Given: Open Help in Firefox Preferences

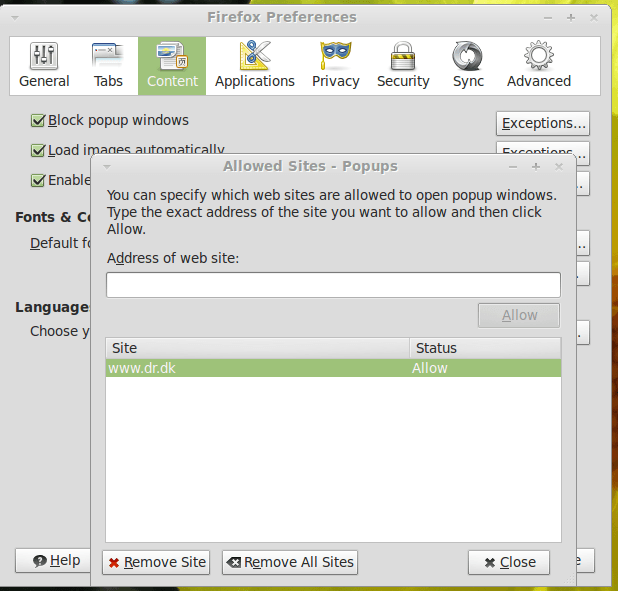Looking at the screenshot, I should (x=53, y=561).
